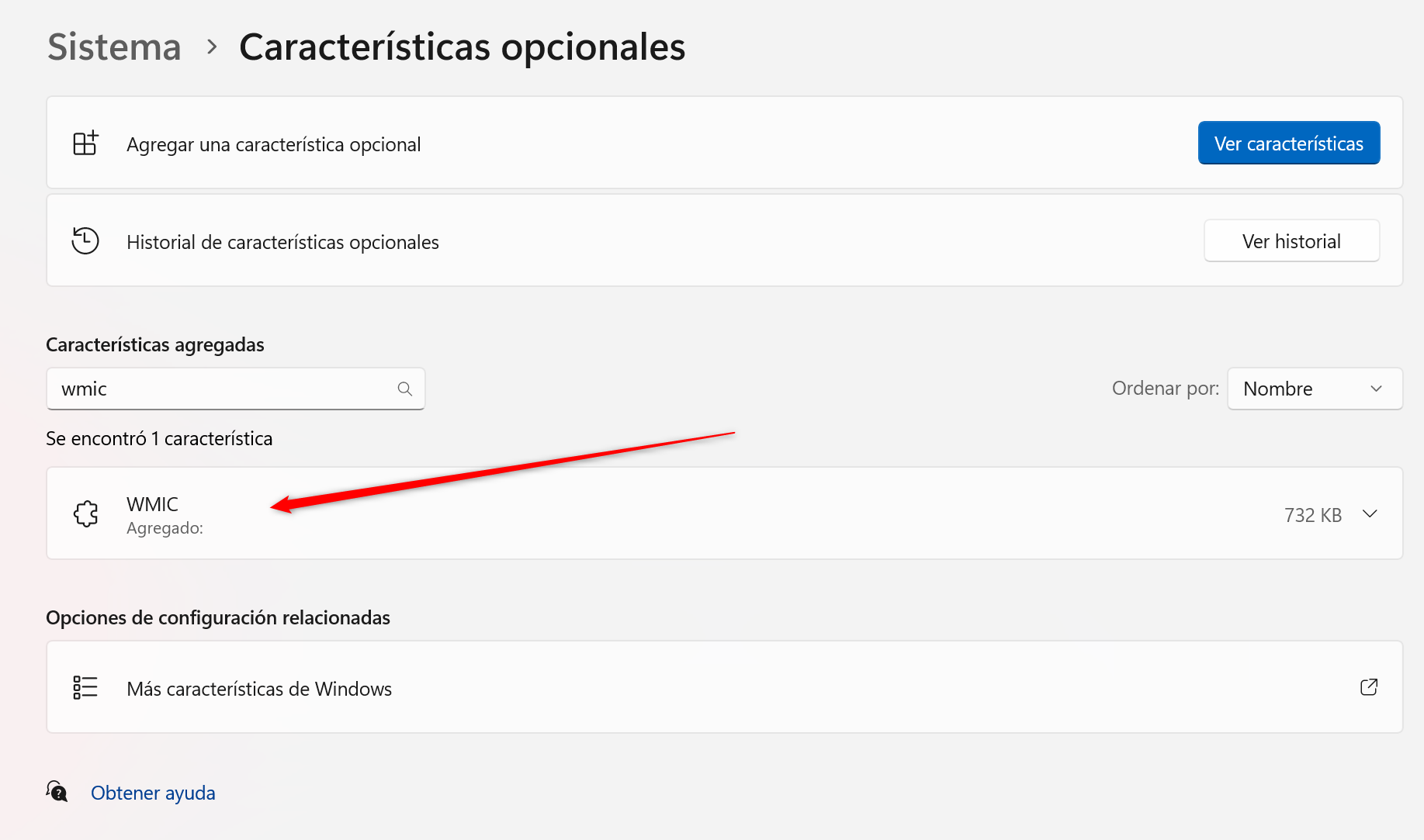
Task: Click the search magnifier icon in wmic field
Action: (405, 389)
